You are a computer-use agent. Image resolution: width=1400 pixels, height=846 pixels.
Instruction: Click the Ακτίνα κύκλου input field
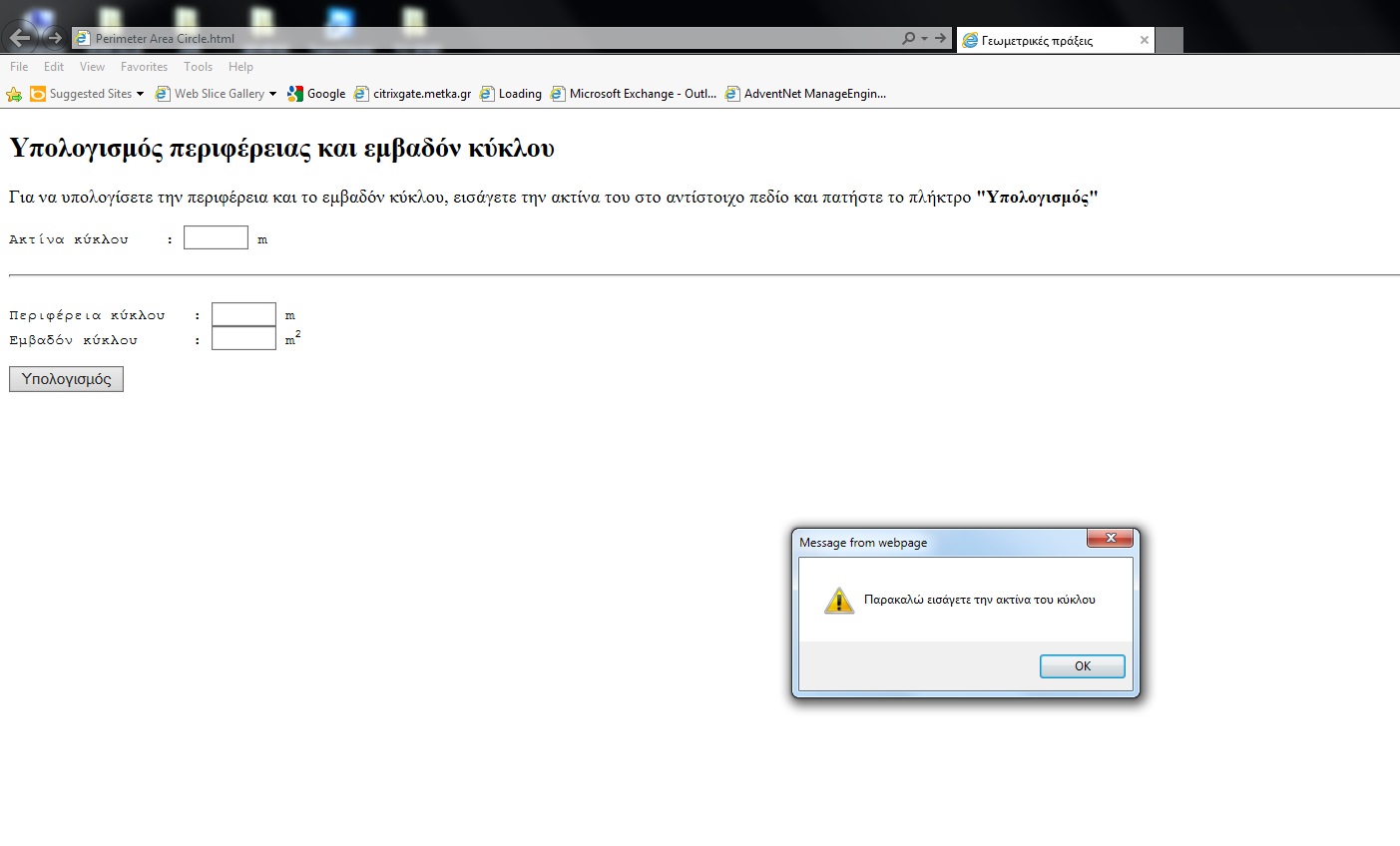coord(216,237)
